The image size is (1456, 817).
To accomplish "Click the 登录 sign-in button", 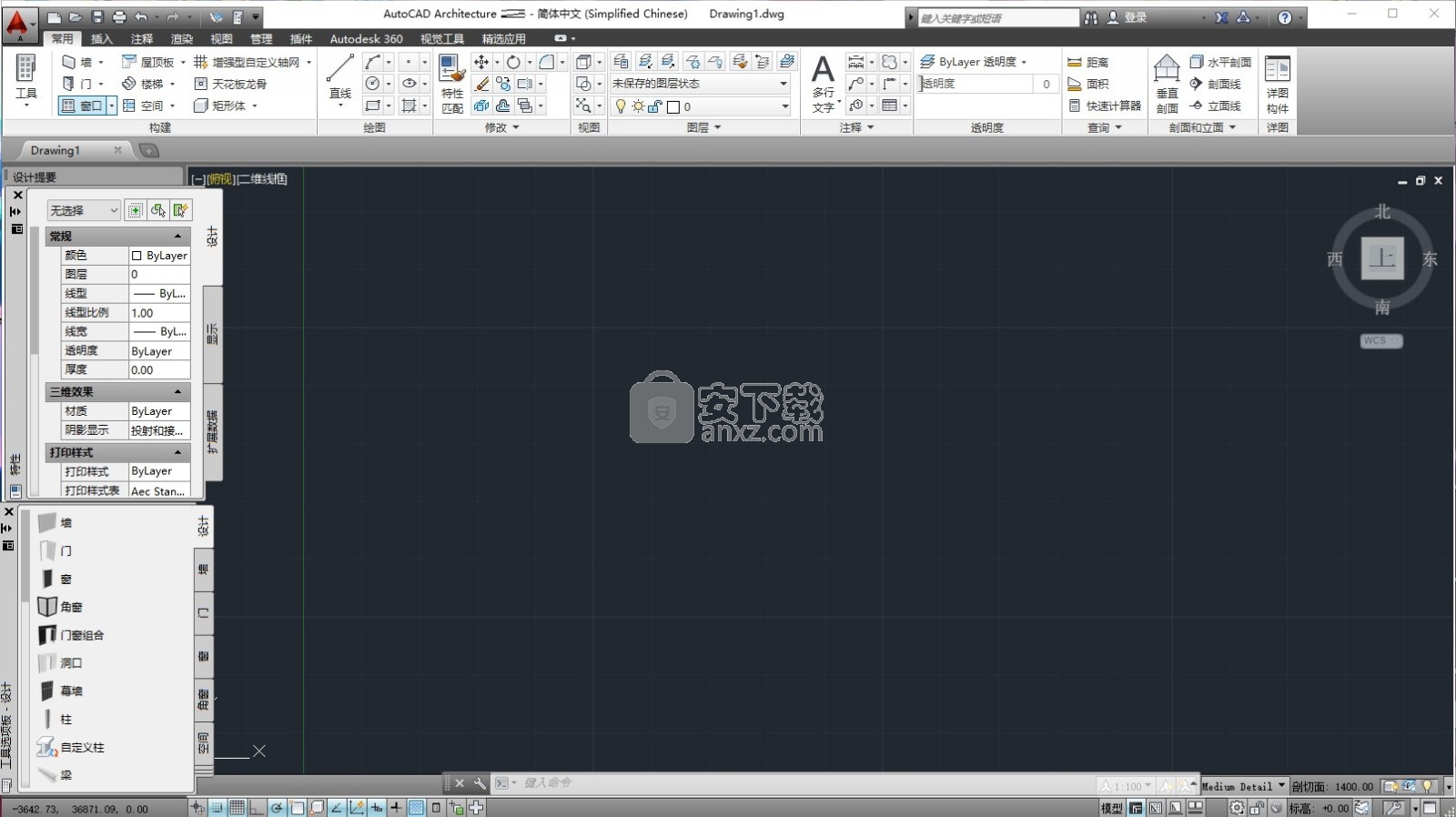I will tap(1127, 17).
